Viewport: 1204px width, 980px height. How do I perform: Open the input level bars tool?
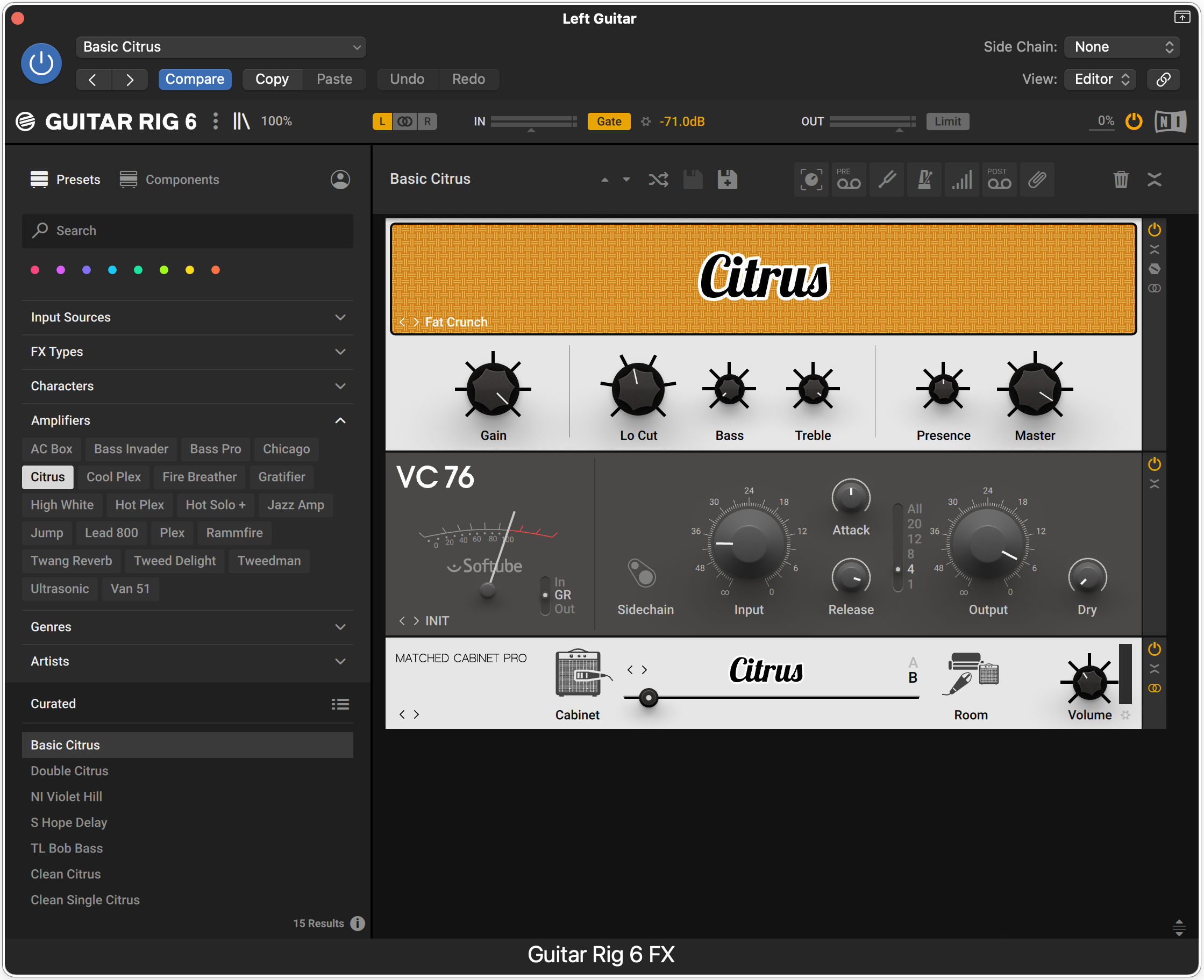click(961, 180)
